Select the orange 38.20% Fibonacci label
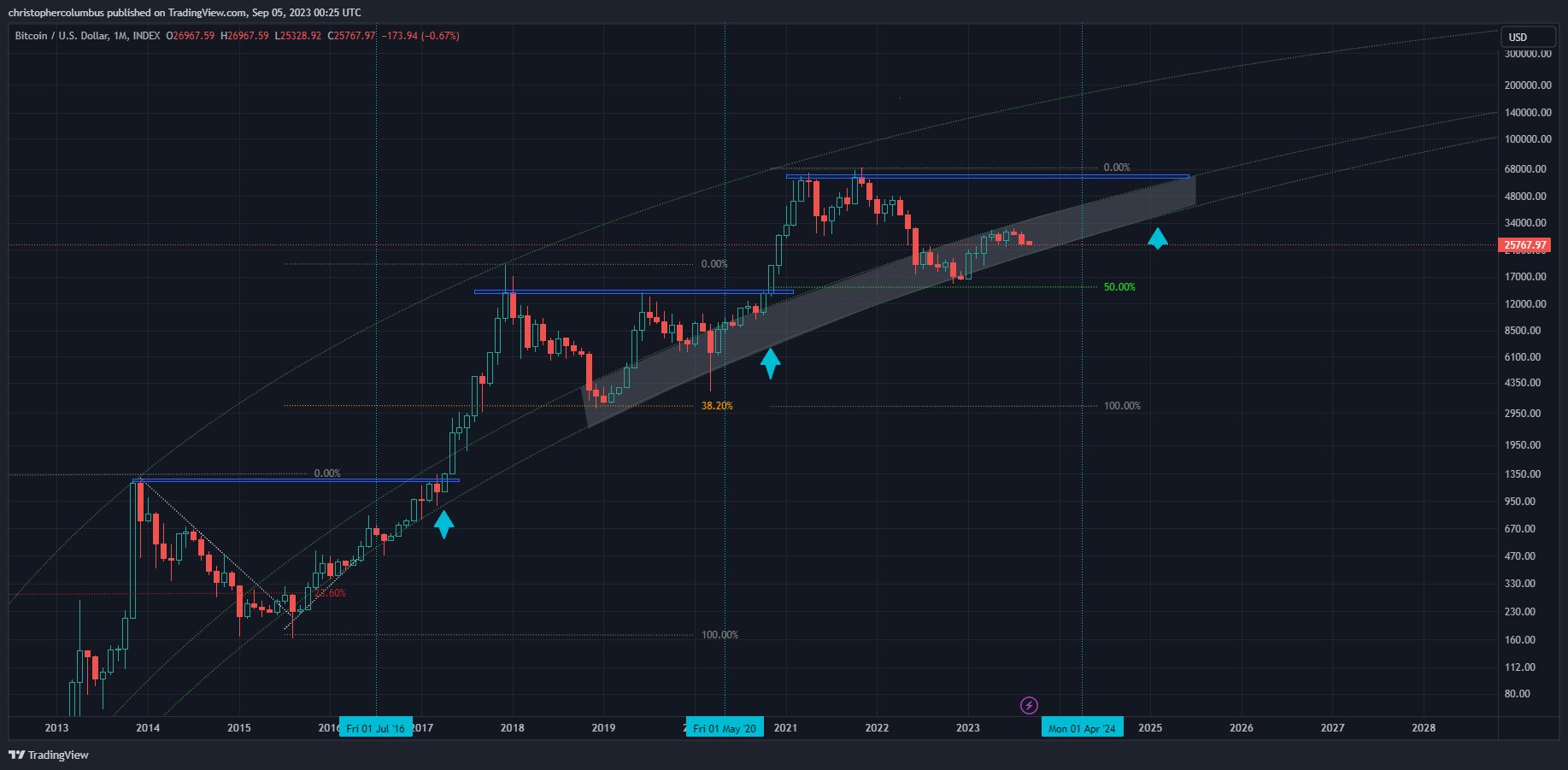The height and width of the screenshot is (770, 1568). tap(717, 406)
